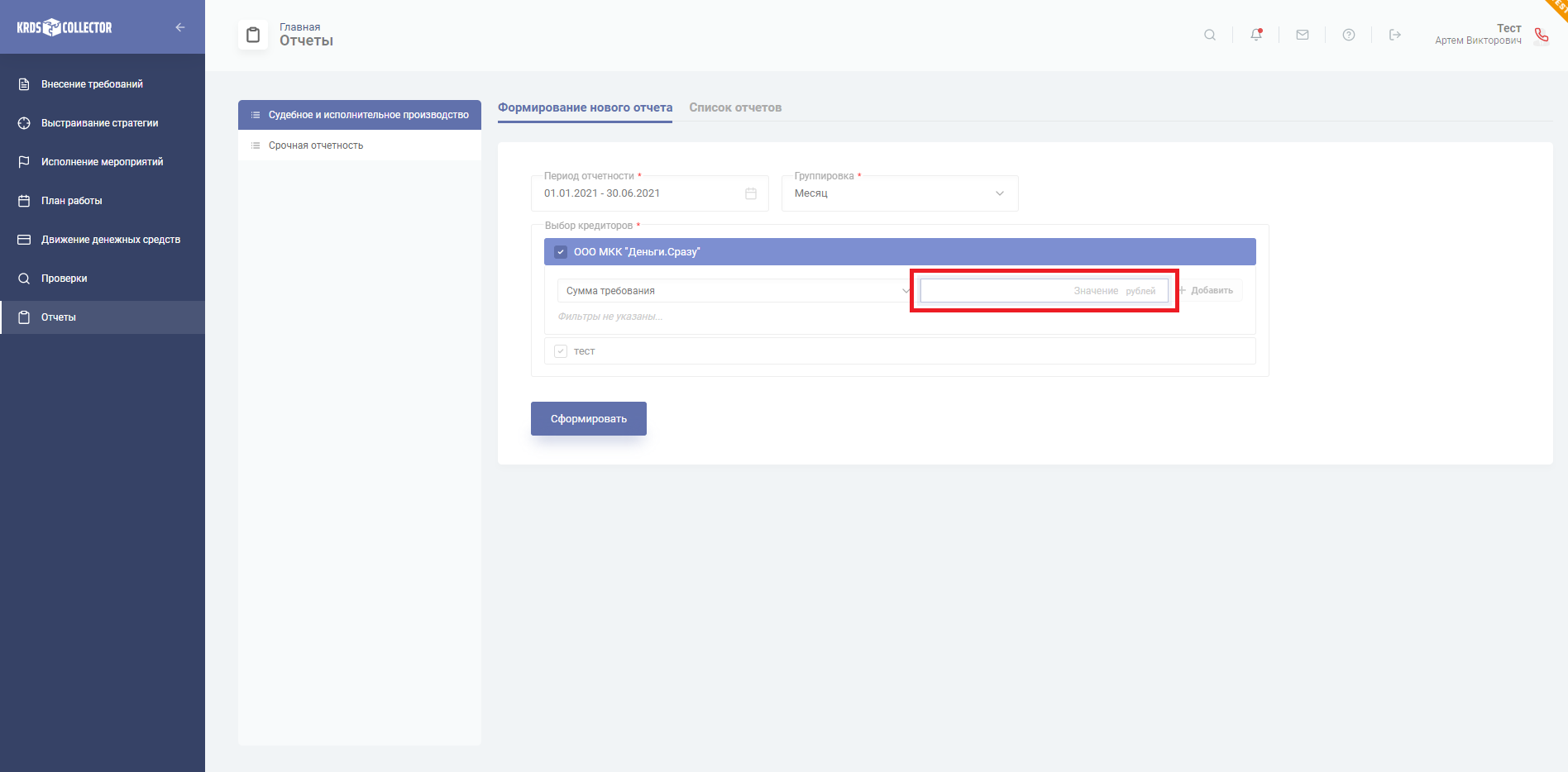Open the Группировка dropdown

click(900, 193)
